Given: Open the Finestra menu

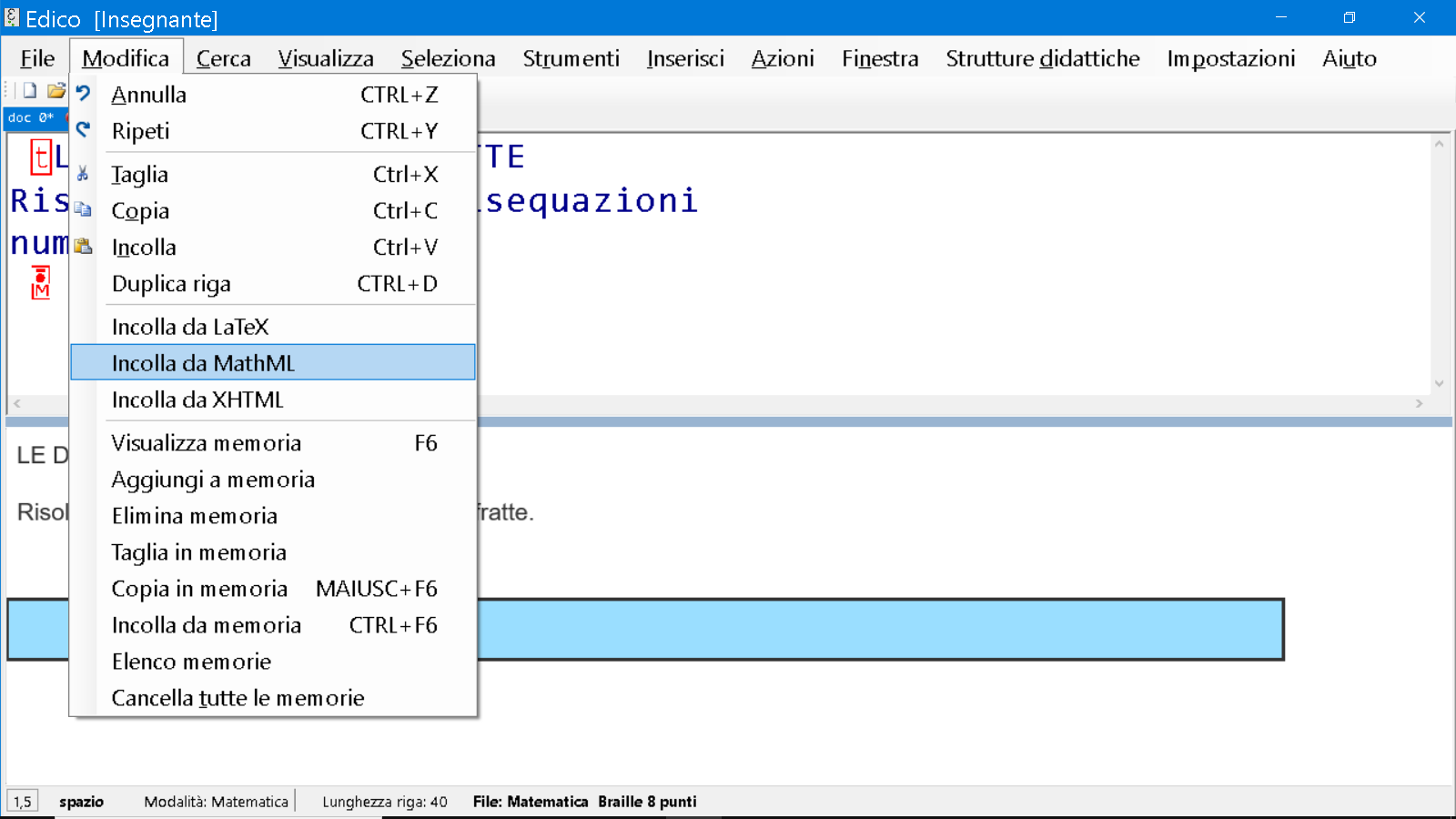Looking at the screenshot, I should pyautogui.click(x=880, y=58).
